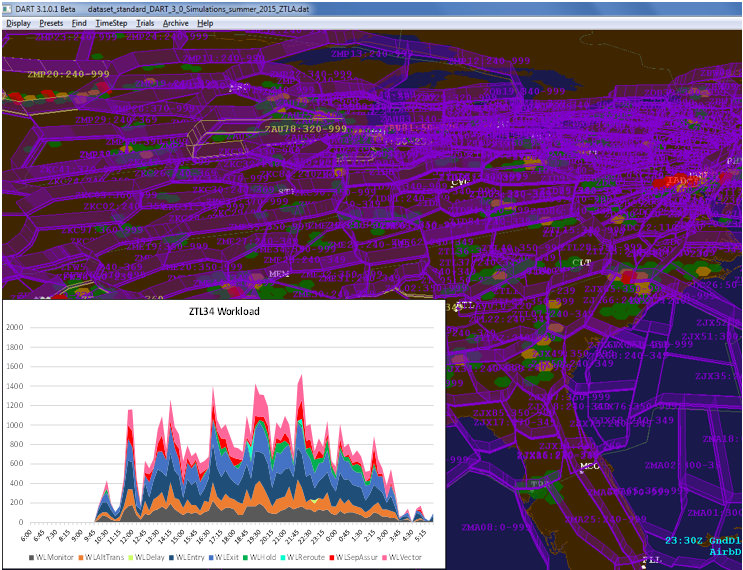Image resolution: width=743 pixels, height=570 pixels.
Task: Click the DART application icon in title bar
Action: tap(7, 9)
